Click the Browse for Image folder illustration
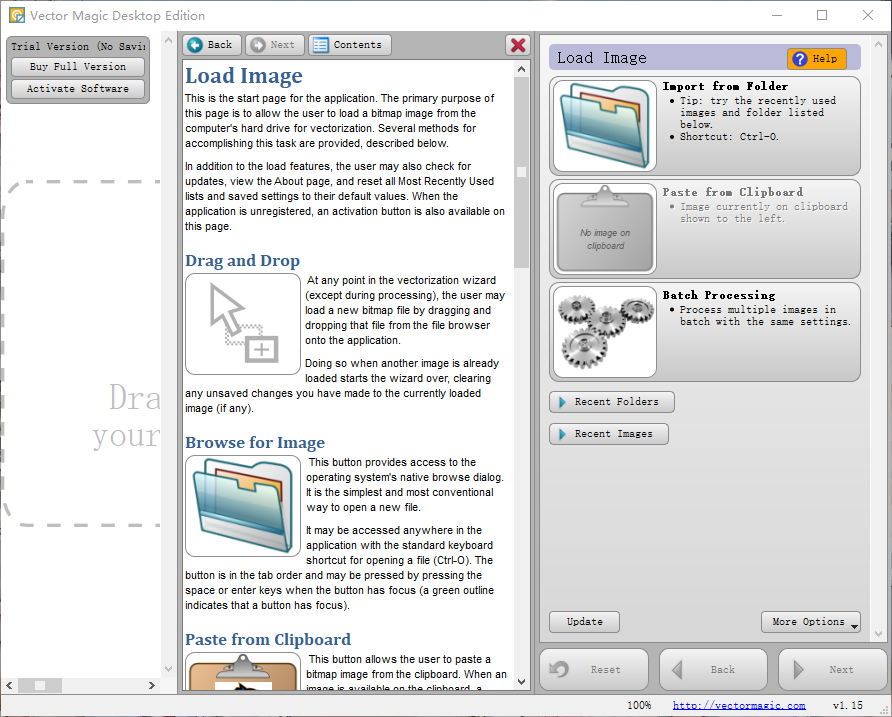892x717 pixels. (243, 506)
